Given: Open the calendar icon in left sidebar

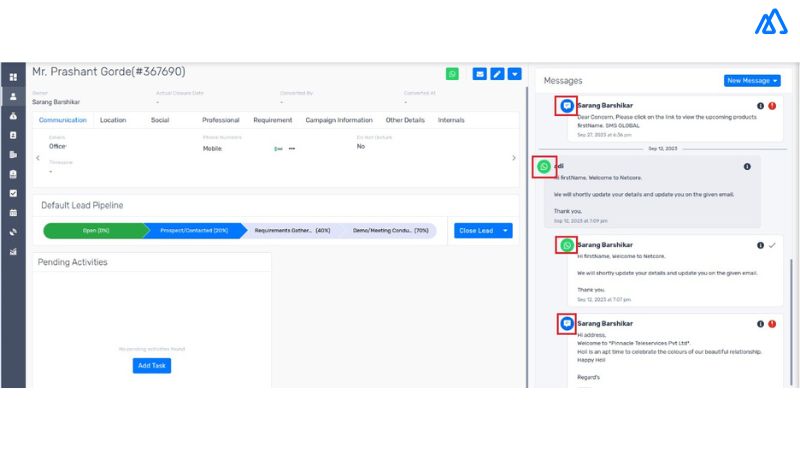Looking at the screenshot, I should point(13,213).
